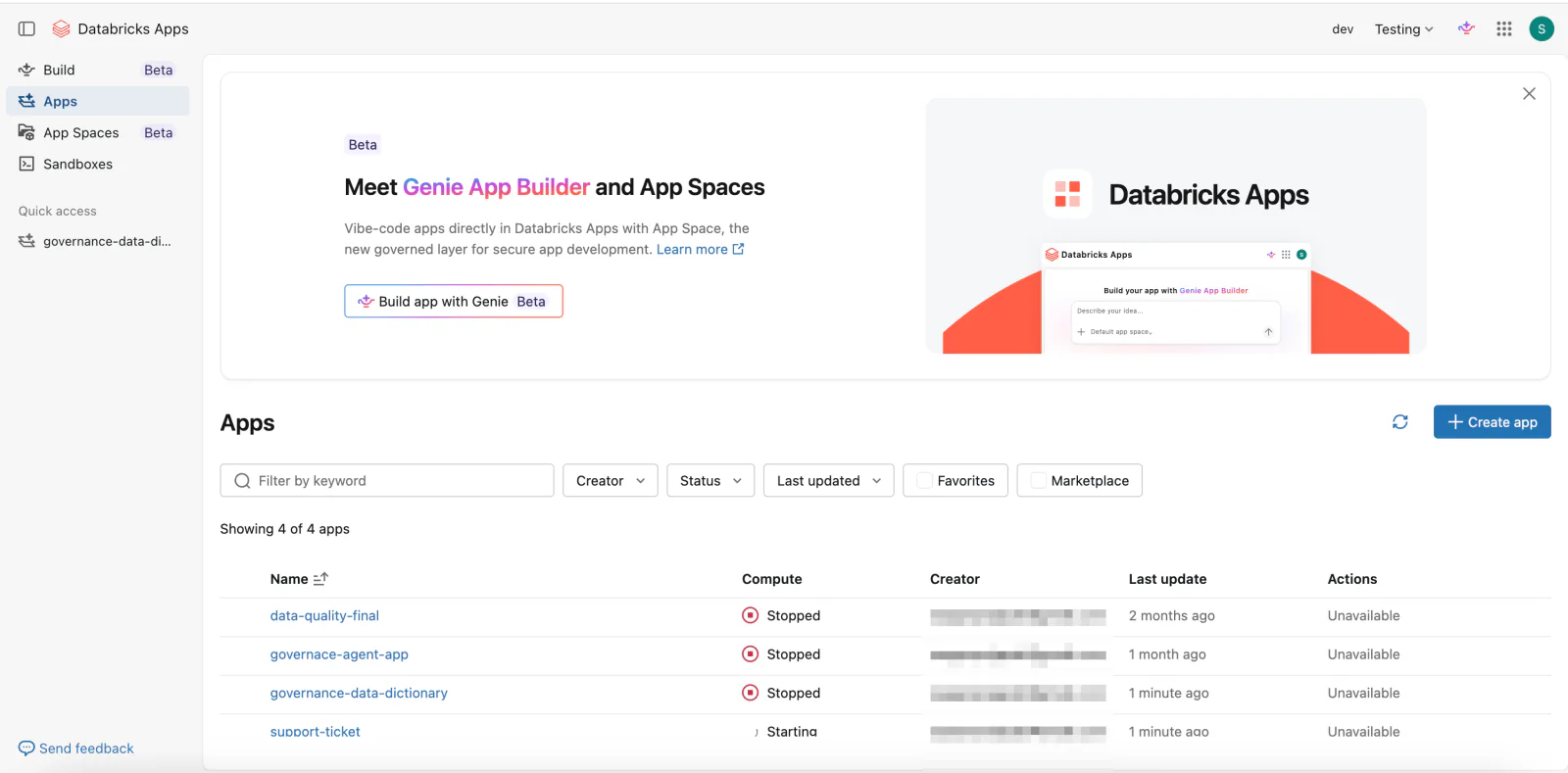The image size is (1568, 773).
Task: Click the Databricks Apps logo icon
Action: [61, 29]
